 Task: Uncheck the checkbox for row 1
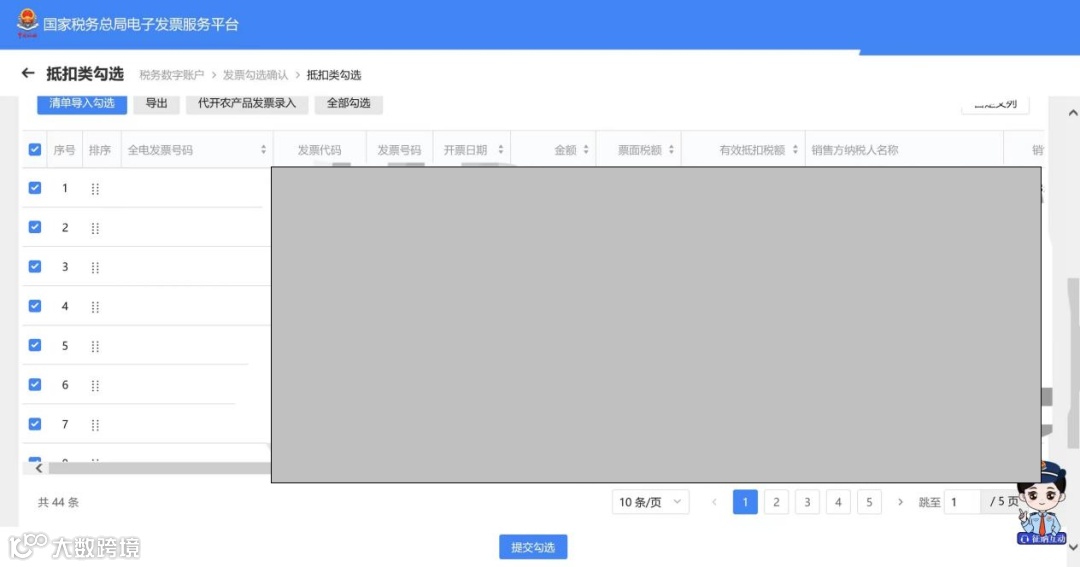[x=35, y=187]
